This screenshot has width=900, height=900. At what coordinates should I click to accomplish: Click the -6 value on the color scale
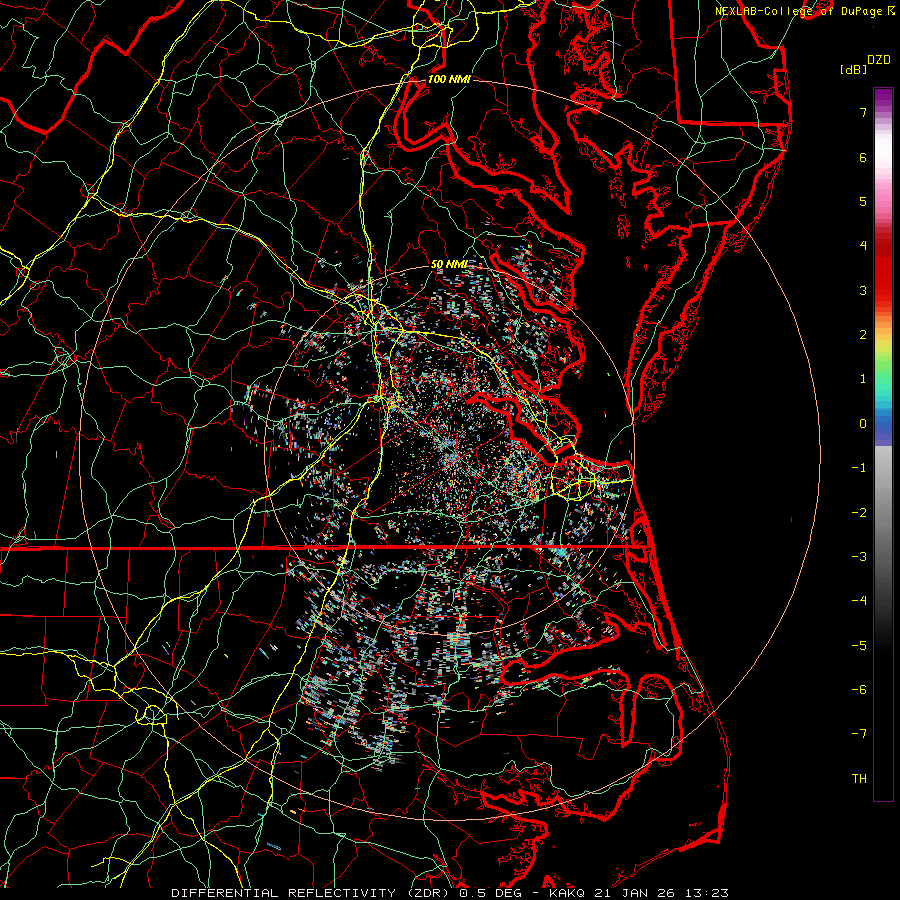point(859,690)
